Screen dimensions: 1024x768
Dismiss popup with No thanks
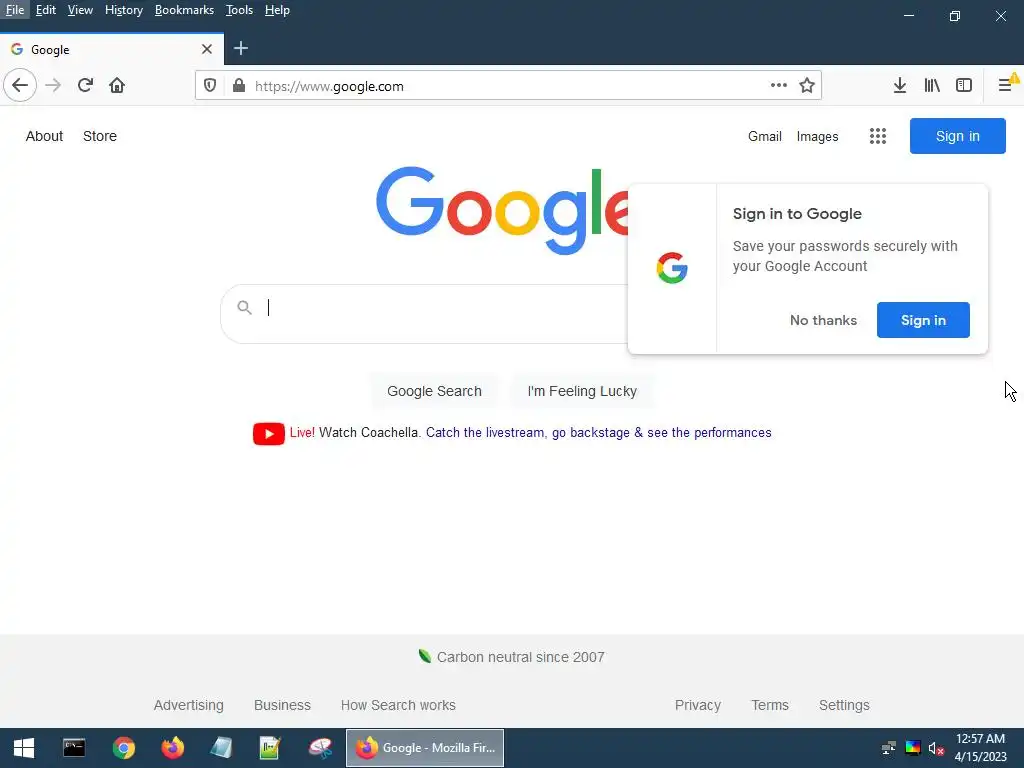823,320
